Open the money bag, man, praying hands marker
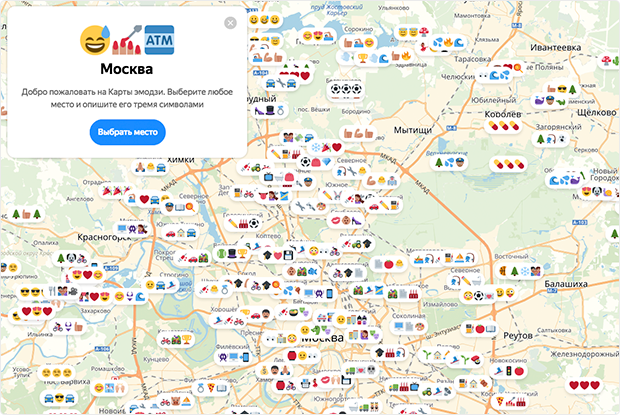 tap(275, 371)
